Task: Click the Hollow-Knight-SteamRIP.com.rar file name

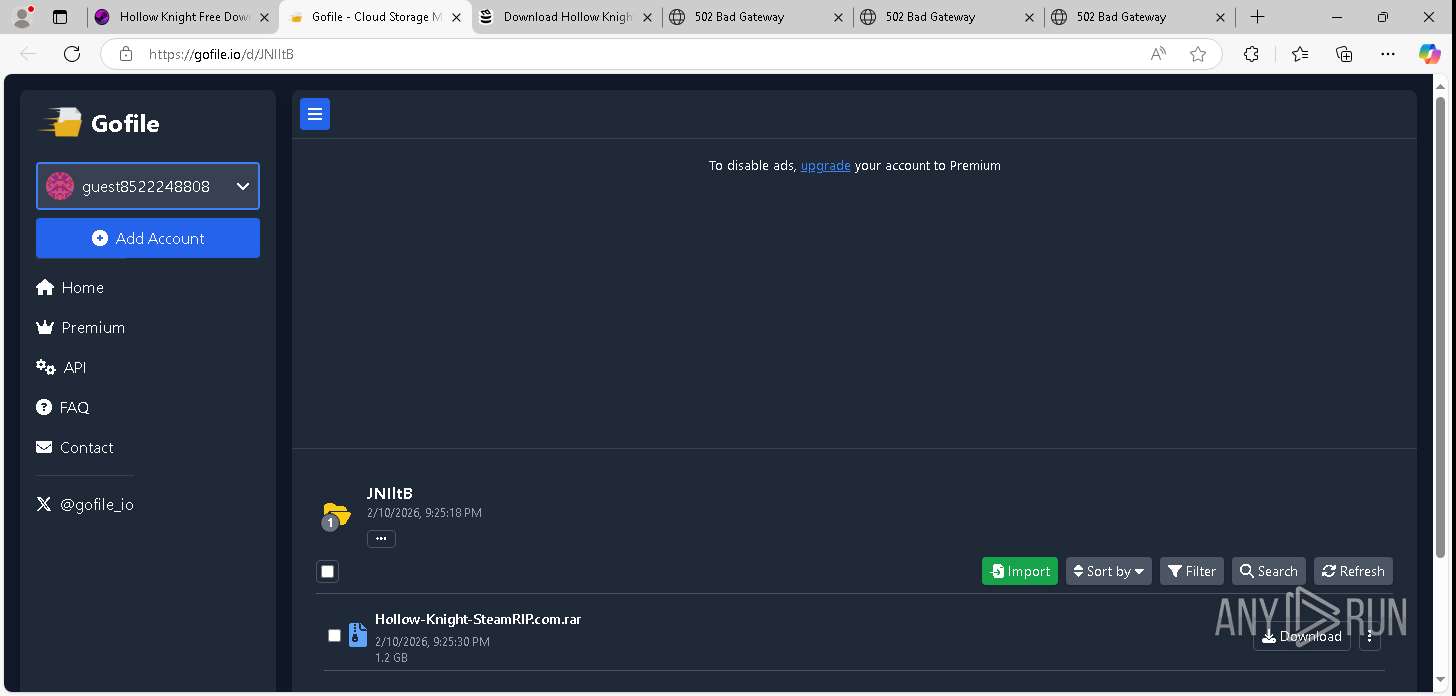Action: coord(478,619)
